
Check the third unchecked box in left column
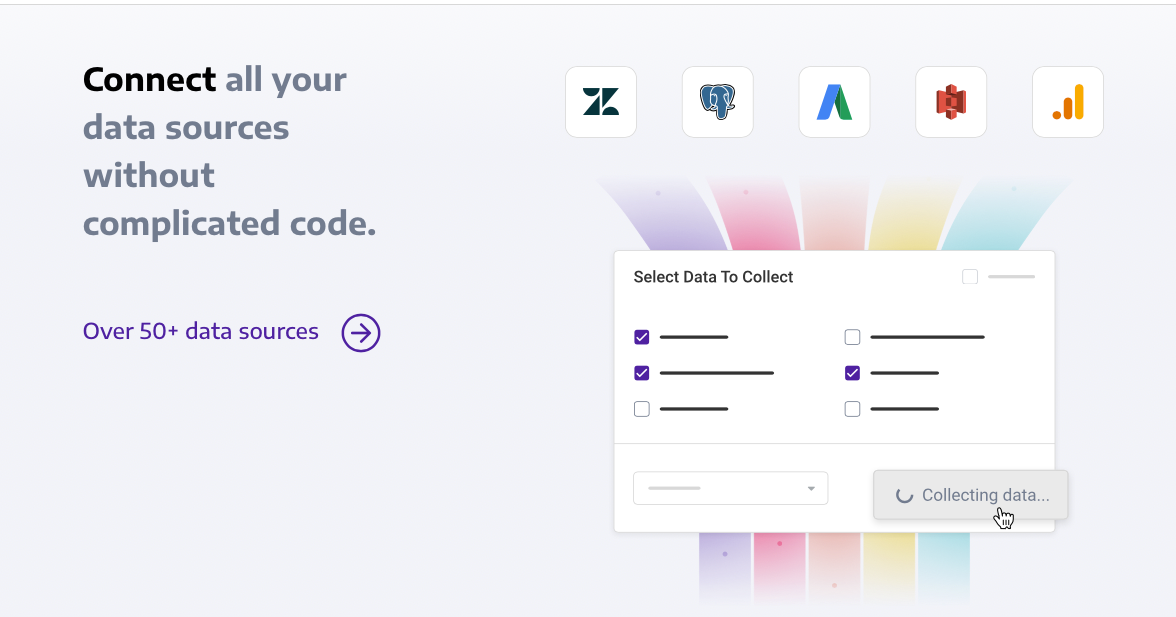click(641, 408)
